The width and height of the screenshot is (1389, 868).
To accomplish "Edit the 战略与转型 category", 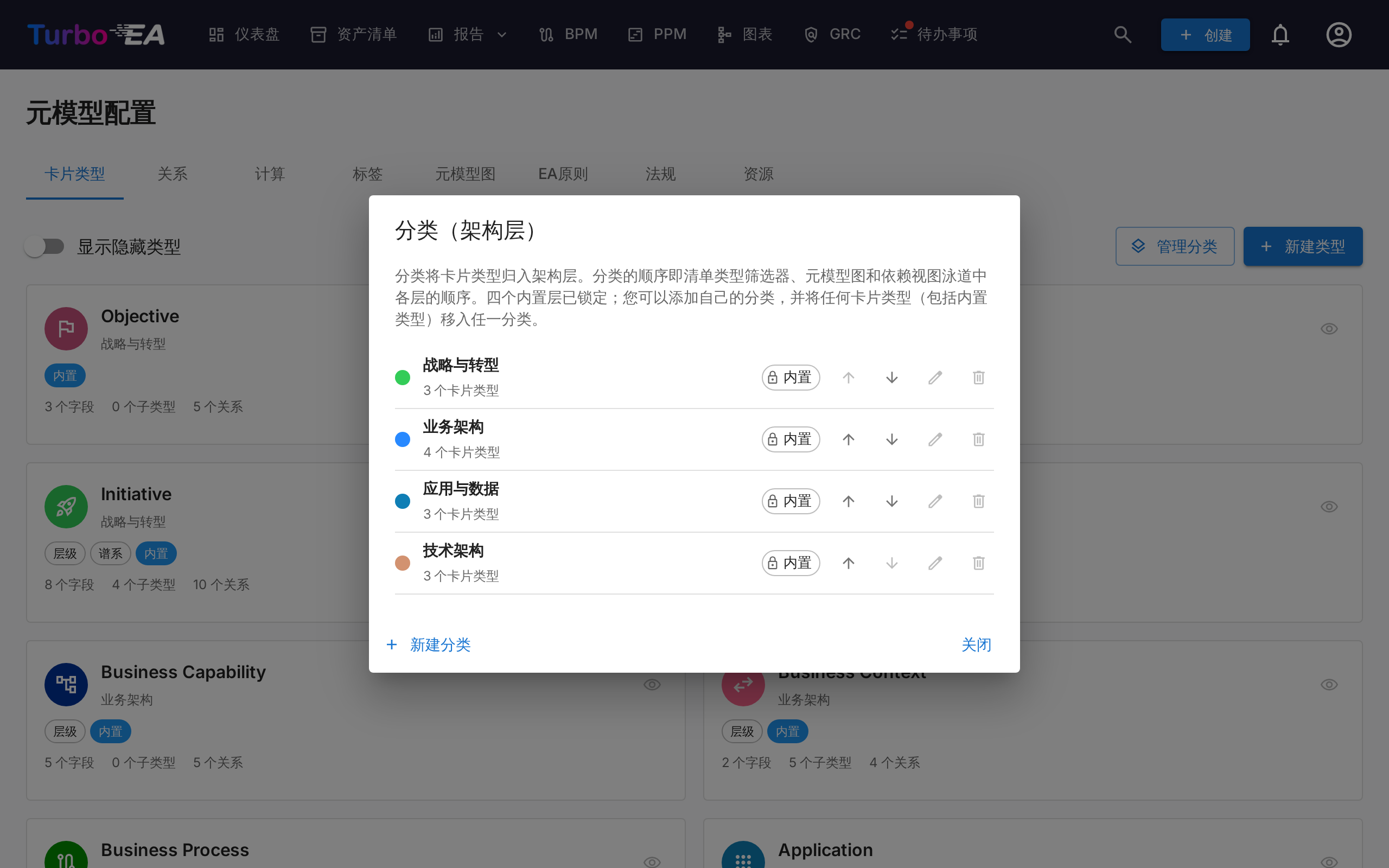I will pos(935,378).
